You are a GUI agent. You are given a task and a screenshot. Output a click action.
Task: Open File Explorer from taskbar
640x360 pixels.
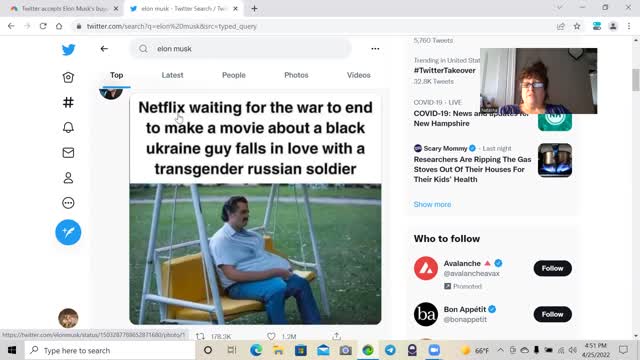(278, 350)
